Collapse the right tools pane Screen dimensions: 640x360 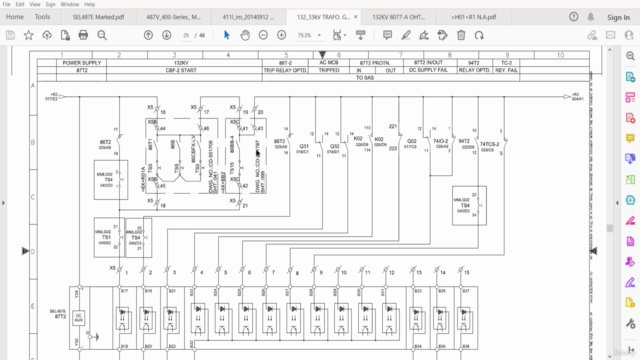[x=617, y=202]
